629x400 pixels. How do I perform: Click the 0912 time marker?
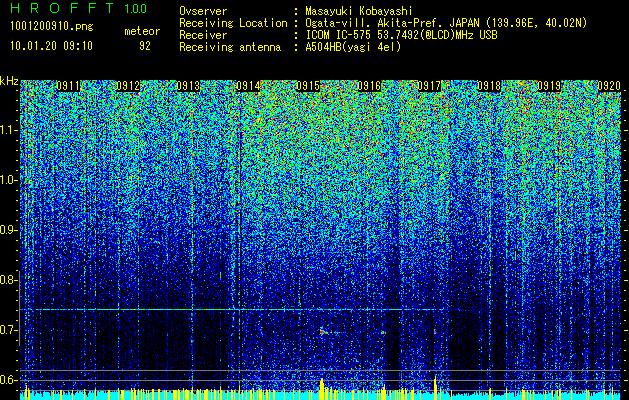click(128, 85)
